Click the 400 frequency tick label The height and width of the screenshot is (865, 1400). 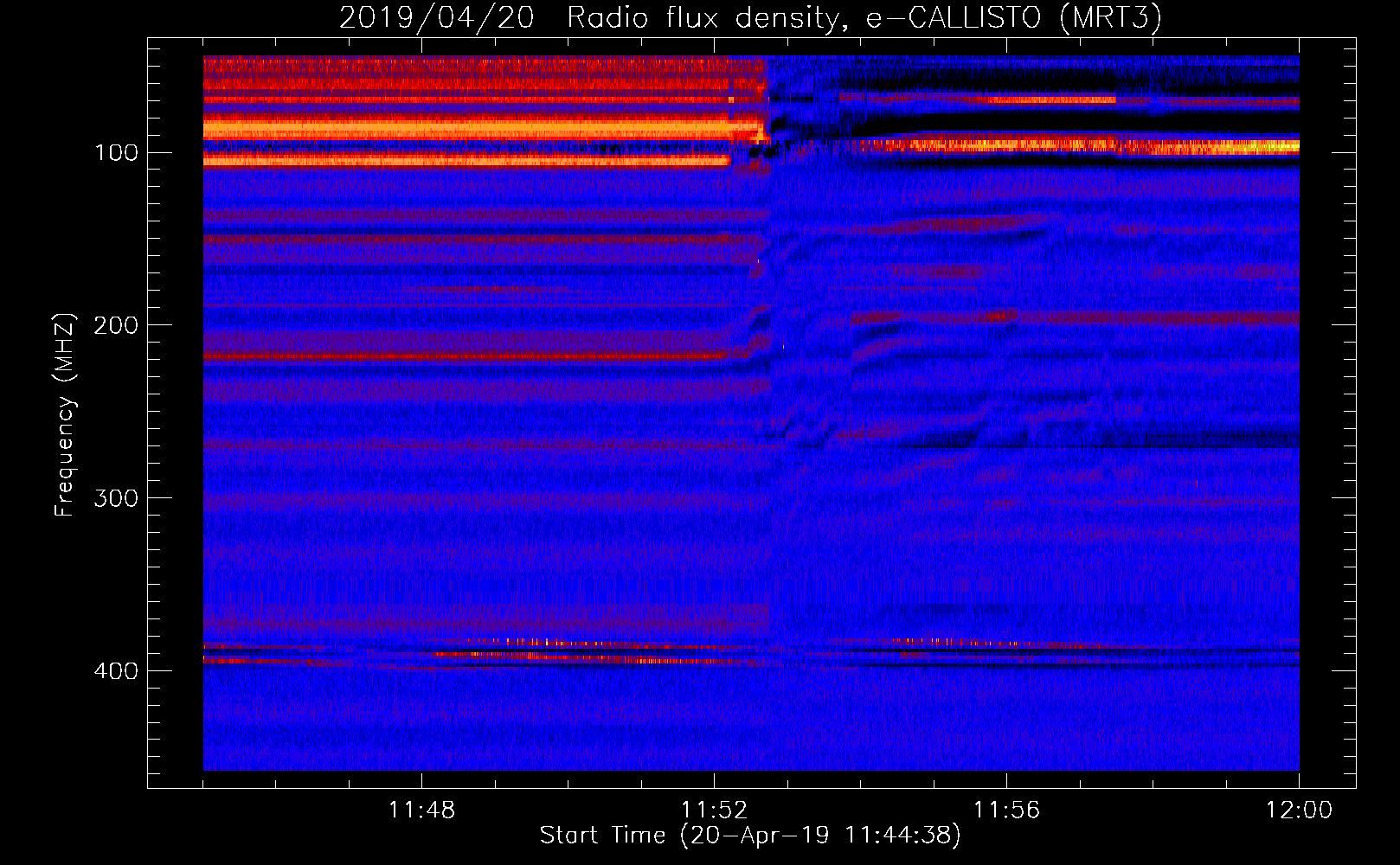click(x=116, y=671)
